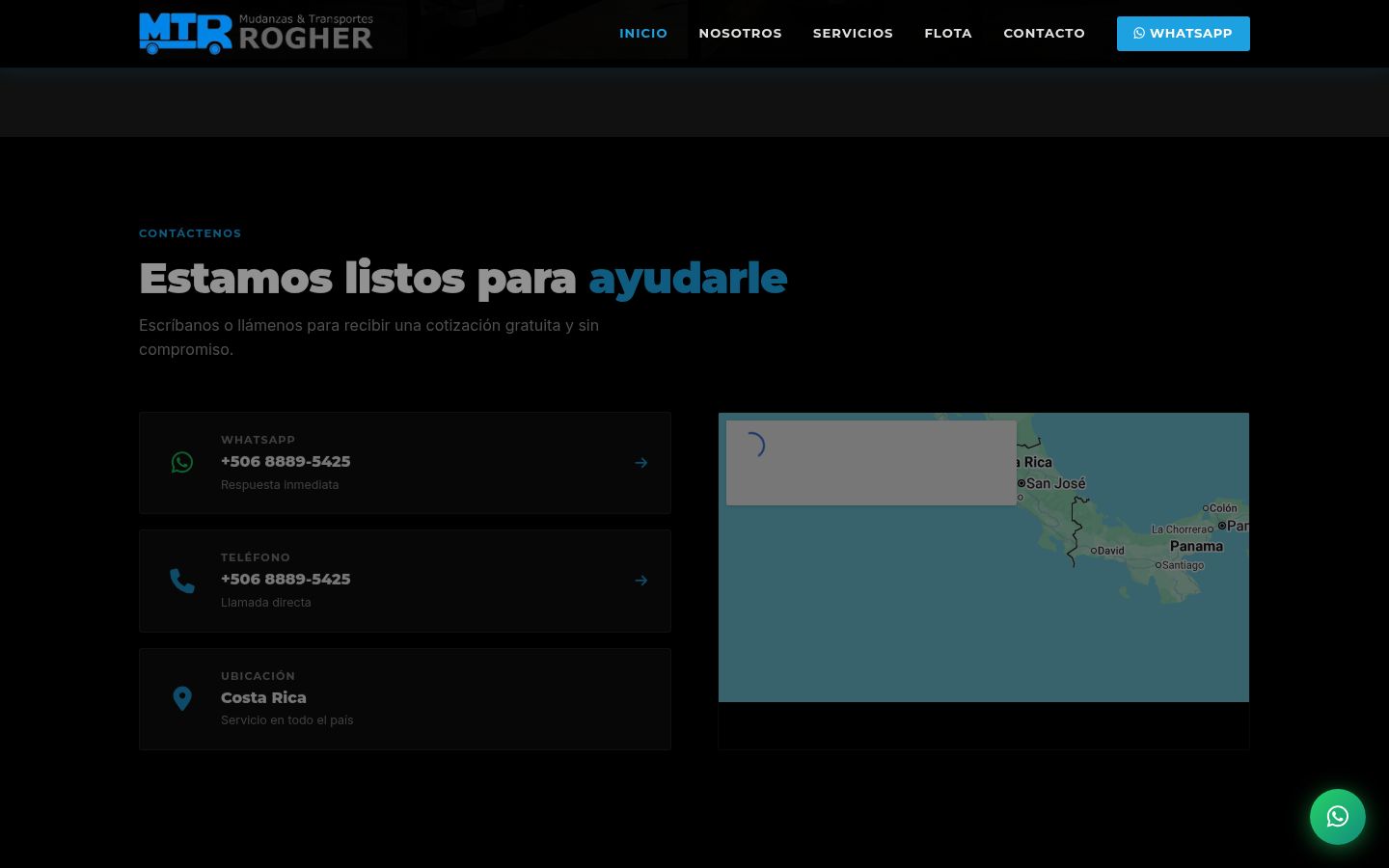The image size is (1389, 868).
Task: Click the location pin icon
Action: [182, 698]
